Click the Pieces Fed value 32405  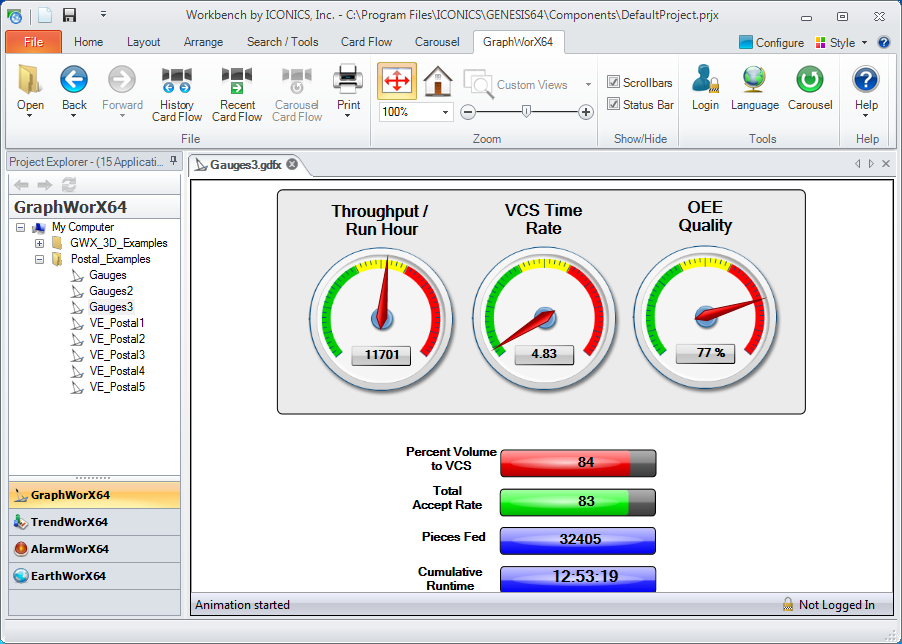[580, 539]
